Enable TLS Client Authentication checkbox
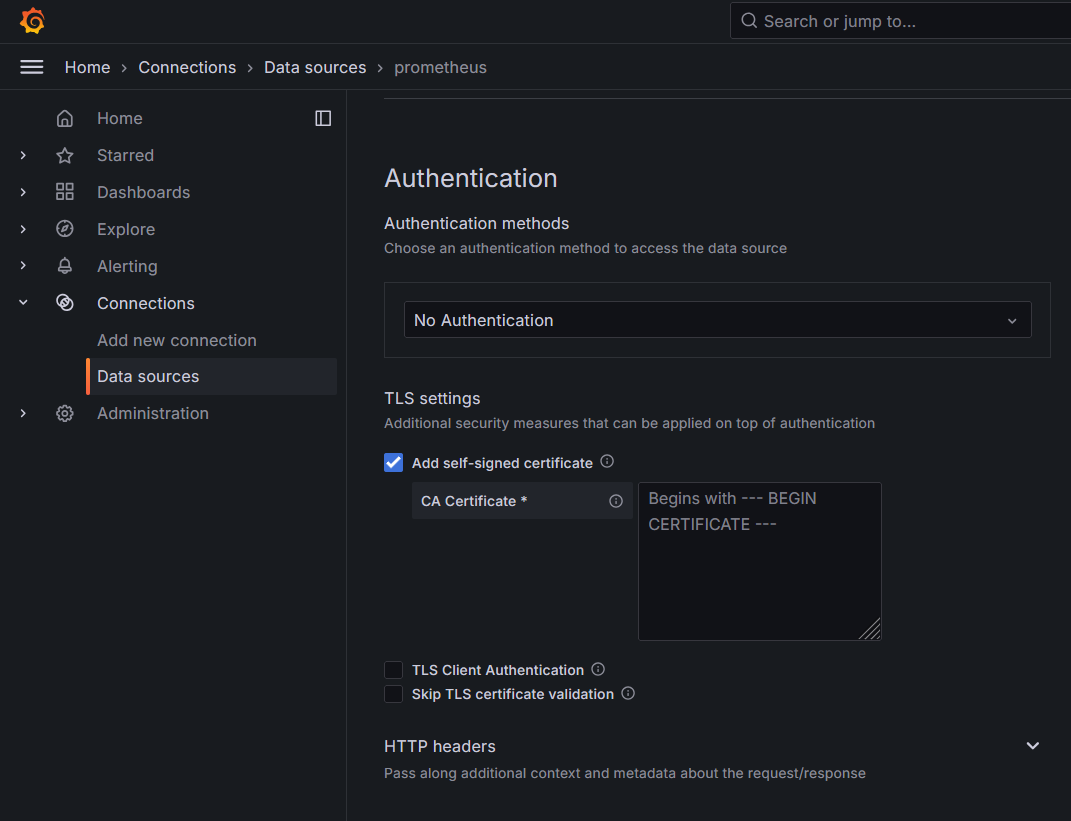 pyautogui.click(x=394, y=670)
